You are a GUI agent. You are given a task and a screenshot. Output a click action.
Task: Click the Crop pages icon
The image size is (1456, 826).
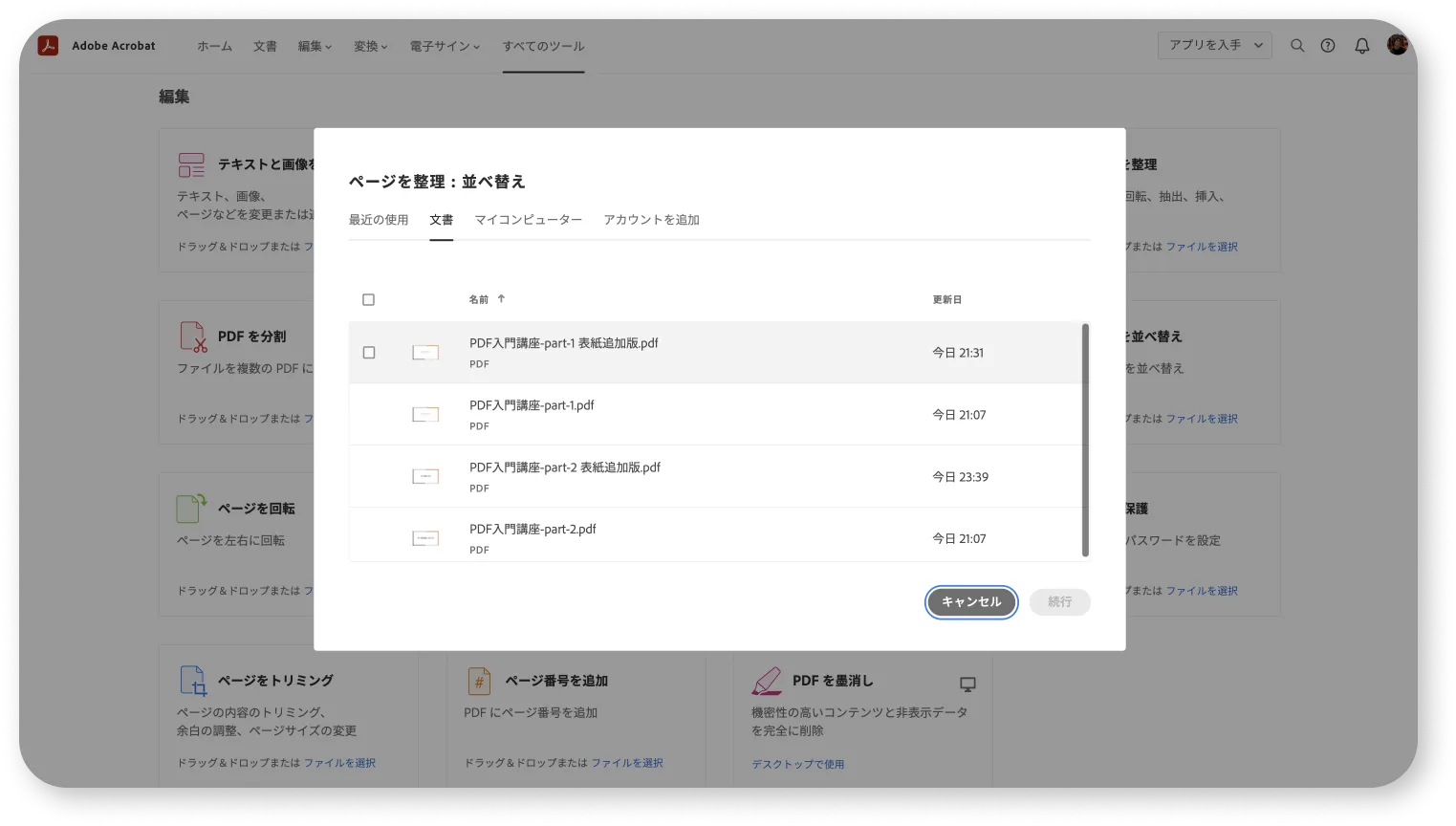[x=193, y=681]
